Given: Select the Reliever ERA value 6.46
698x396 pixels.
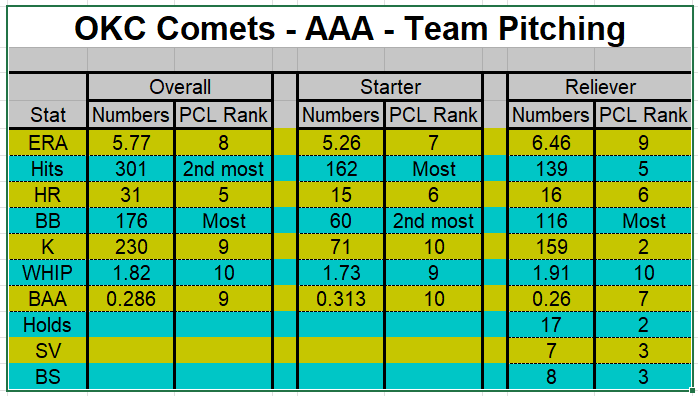Looking at the screenshot, I should point(551,143).
